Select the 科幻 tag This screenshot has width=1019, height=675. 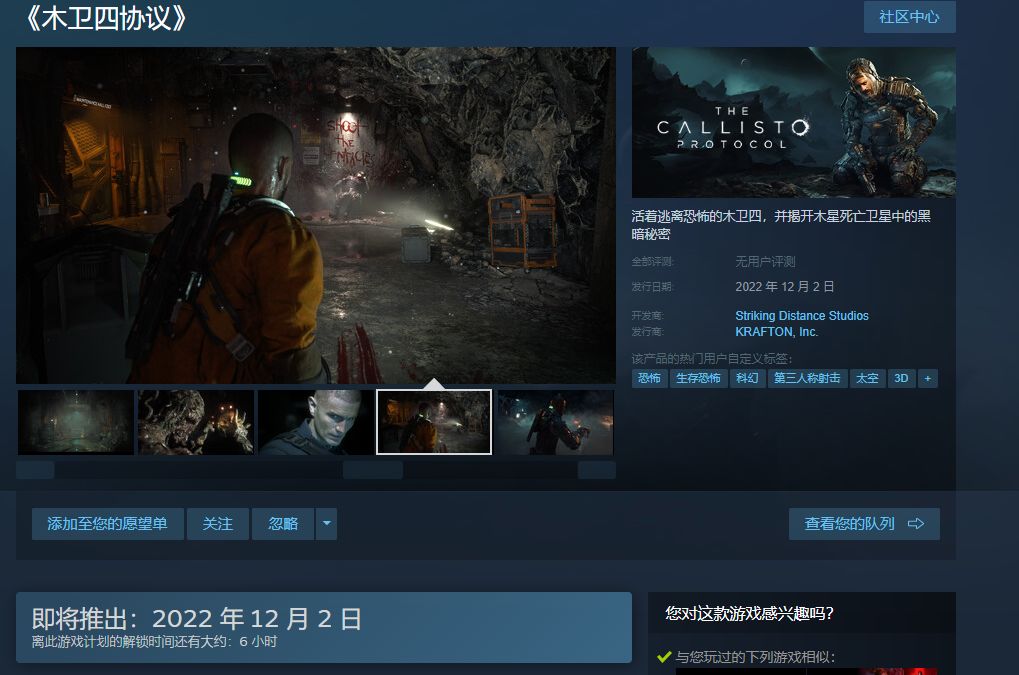(747, 378)
